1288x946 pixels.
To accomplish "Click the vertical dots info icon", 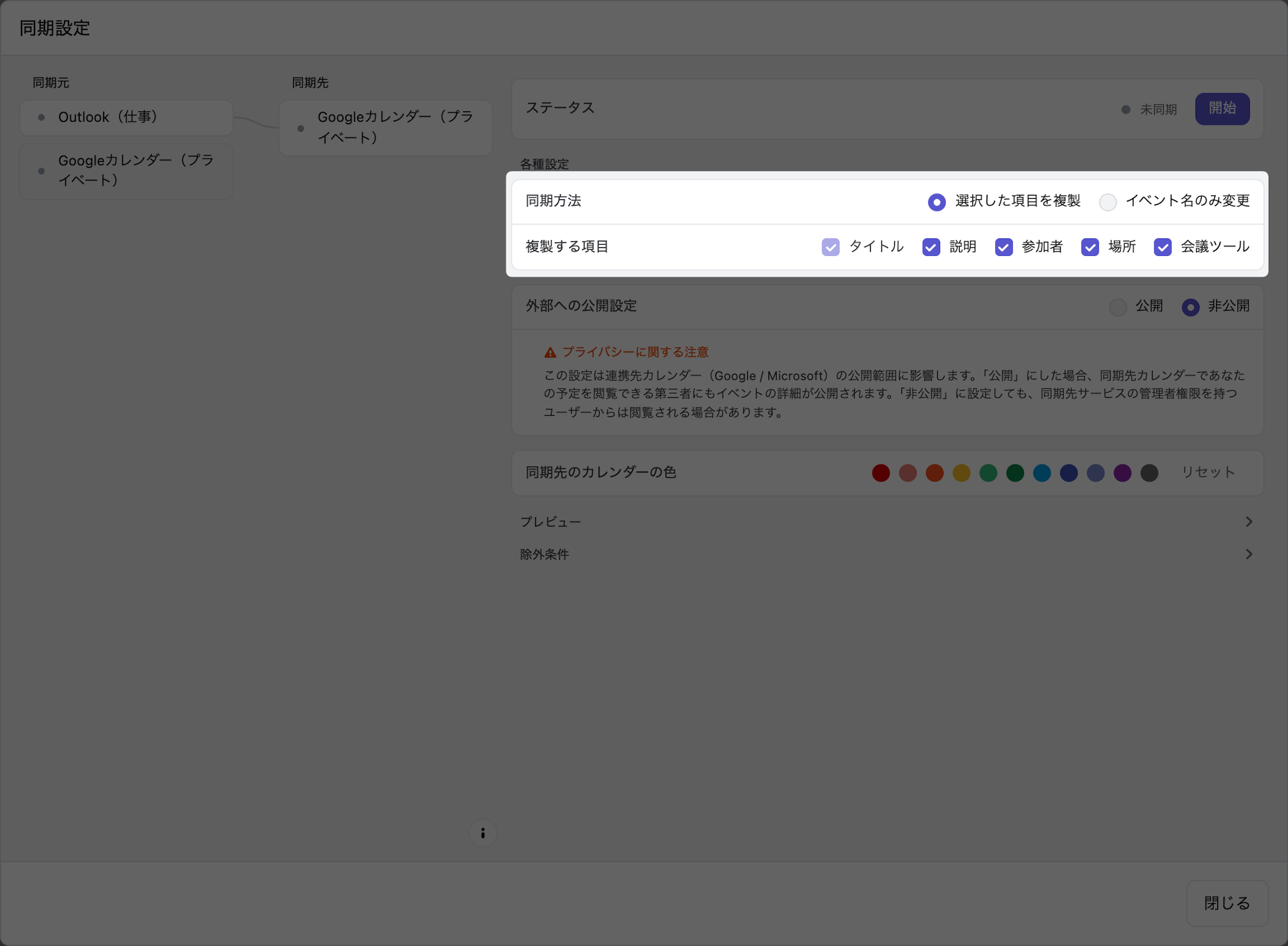I will (x=483, y=833).
